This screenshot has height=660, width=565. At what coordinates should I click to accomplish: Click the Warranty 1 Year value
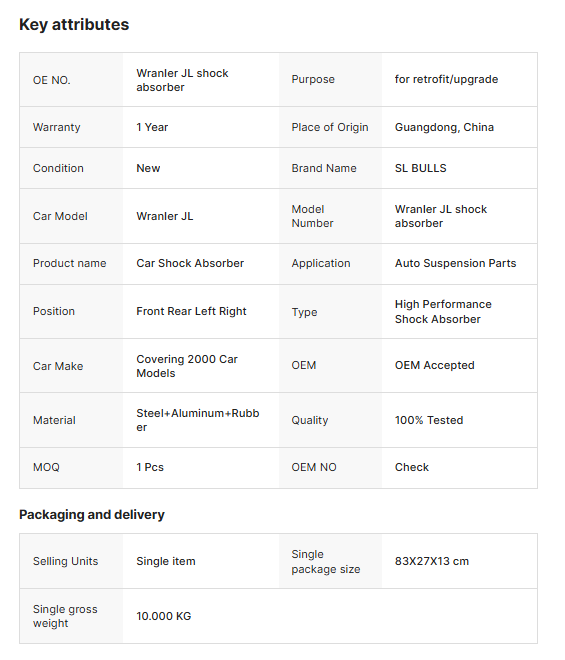point(152,127)
